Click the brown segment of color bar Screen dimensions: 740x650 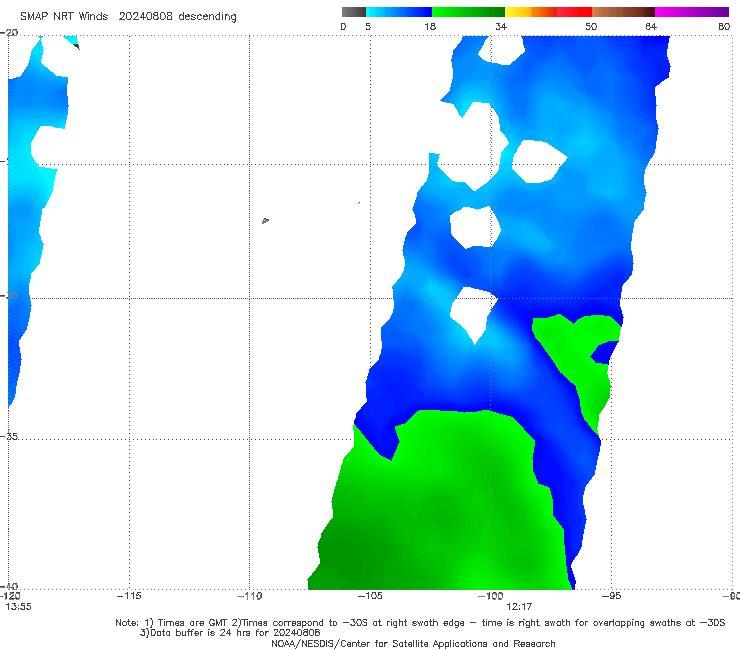(x=623, y=12)
